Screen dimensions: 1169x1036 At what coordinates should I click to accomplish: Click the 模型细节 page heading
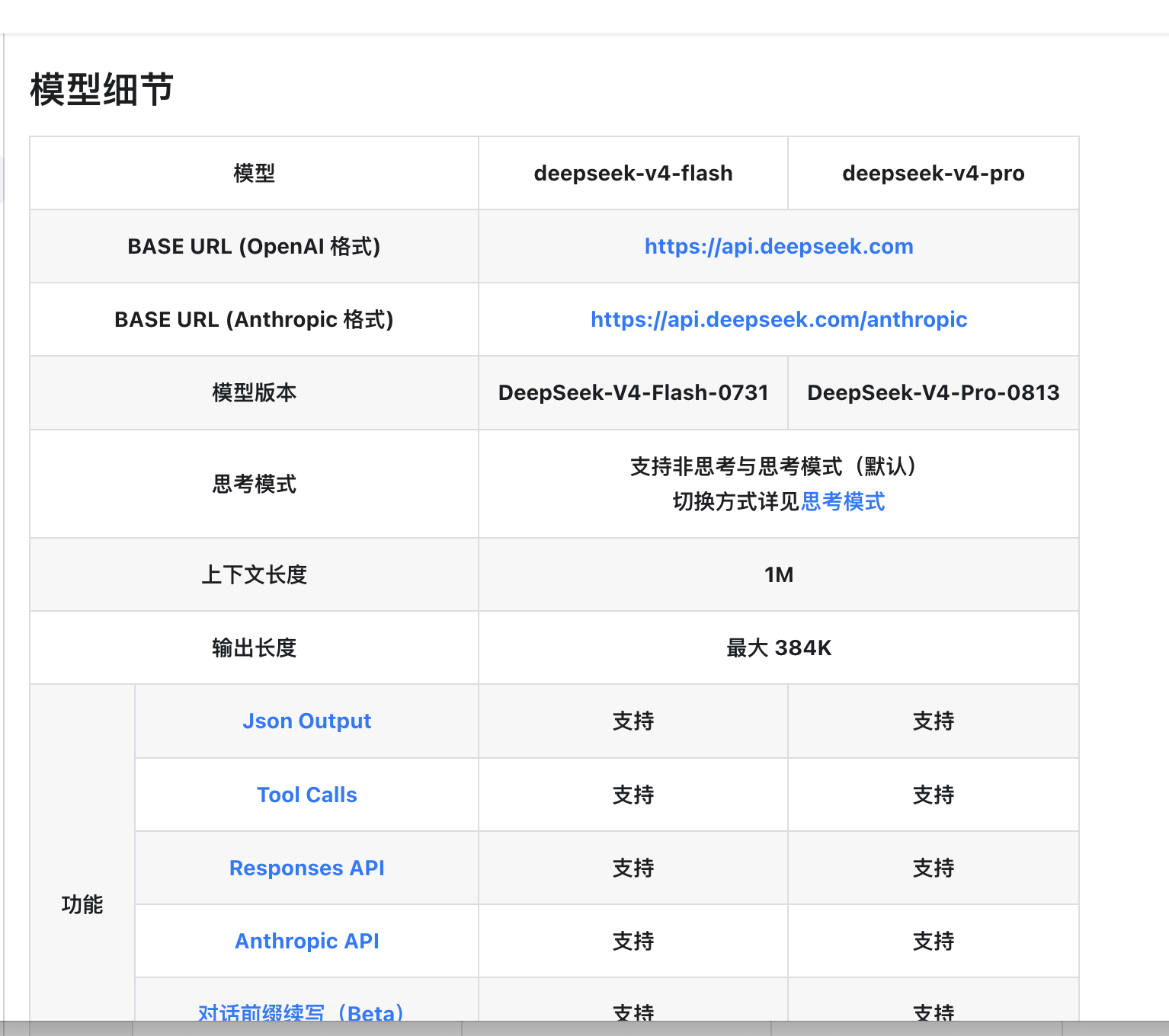[x=102, y=89]
